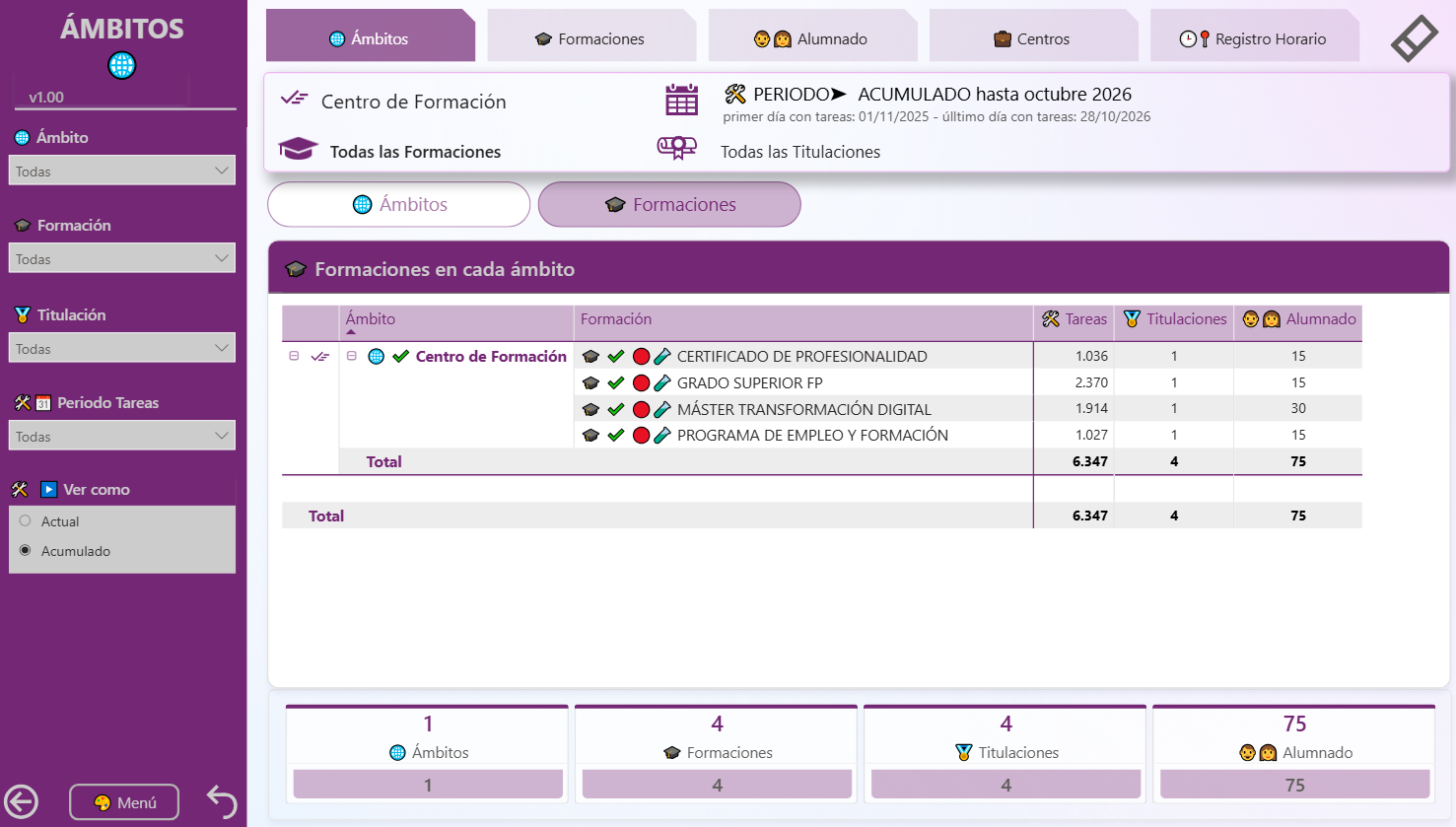Image resolution: width=1456 pixels, height=827 pixels.
Task: Click the undo curved arrow icon
Action: [222, 801]
